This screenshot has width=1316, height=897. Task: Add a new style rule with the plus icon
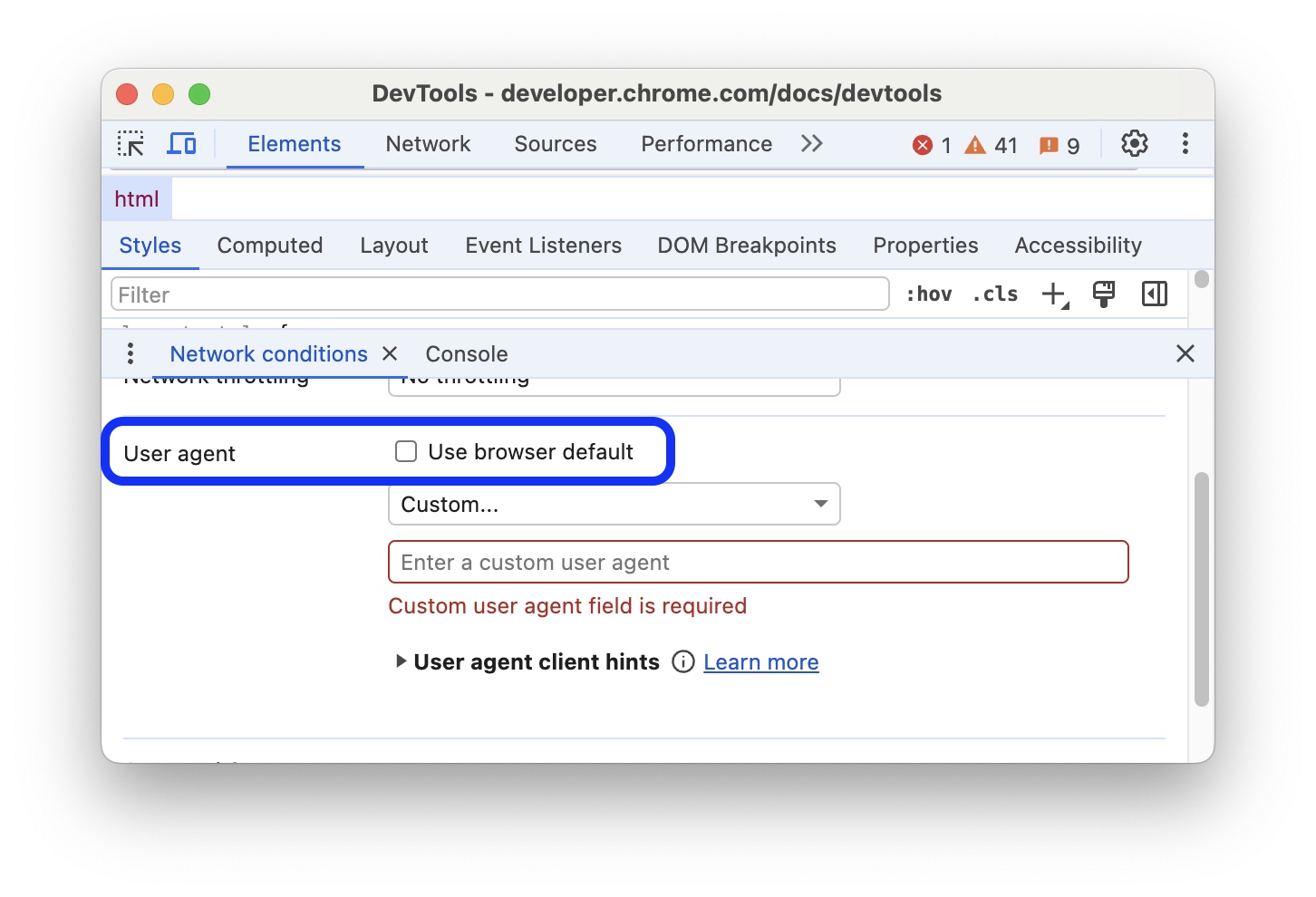pyautogui.click(x=1052, y=293)
